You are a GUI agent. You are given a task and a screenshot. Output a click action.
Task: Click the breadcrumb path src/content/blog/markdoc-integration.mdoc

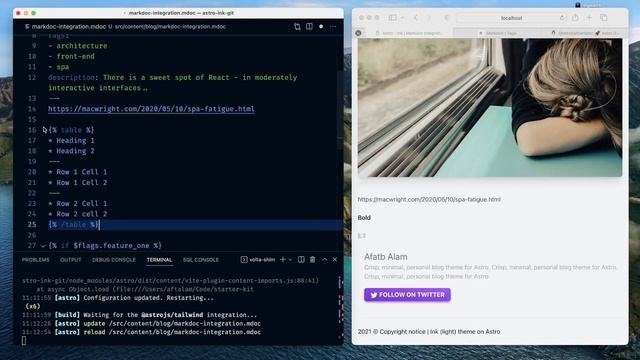coord(170,27)
